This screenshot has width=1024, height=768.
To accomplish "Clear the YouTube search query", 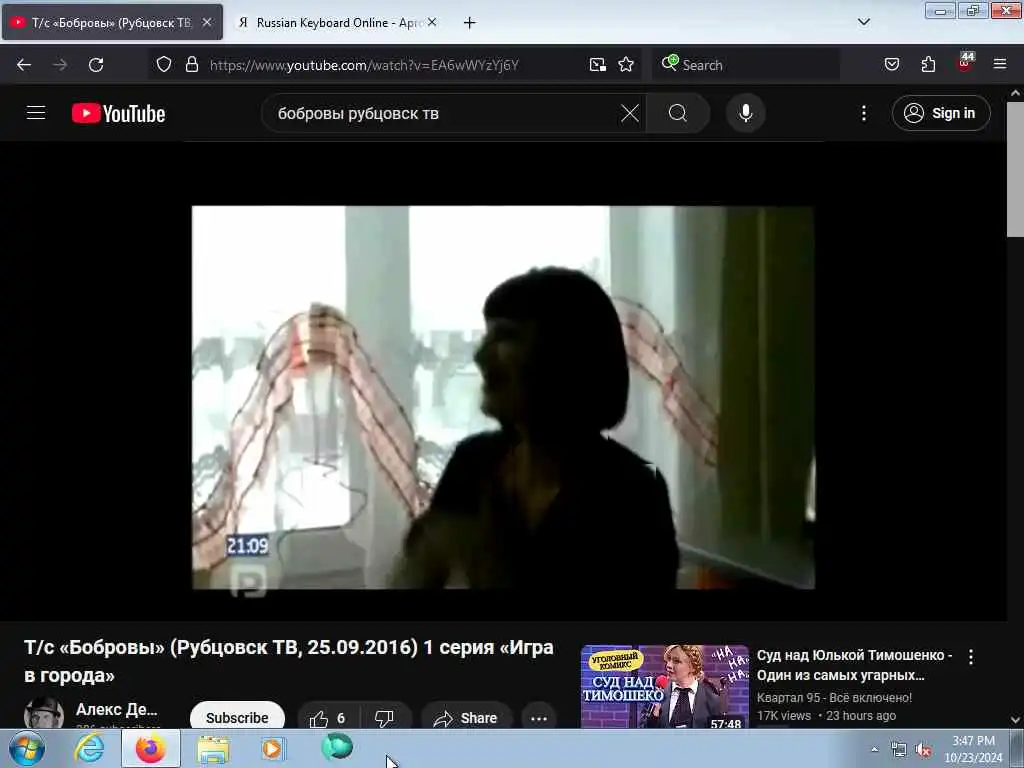I will click(630, 113).
